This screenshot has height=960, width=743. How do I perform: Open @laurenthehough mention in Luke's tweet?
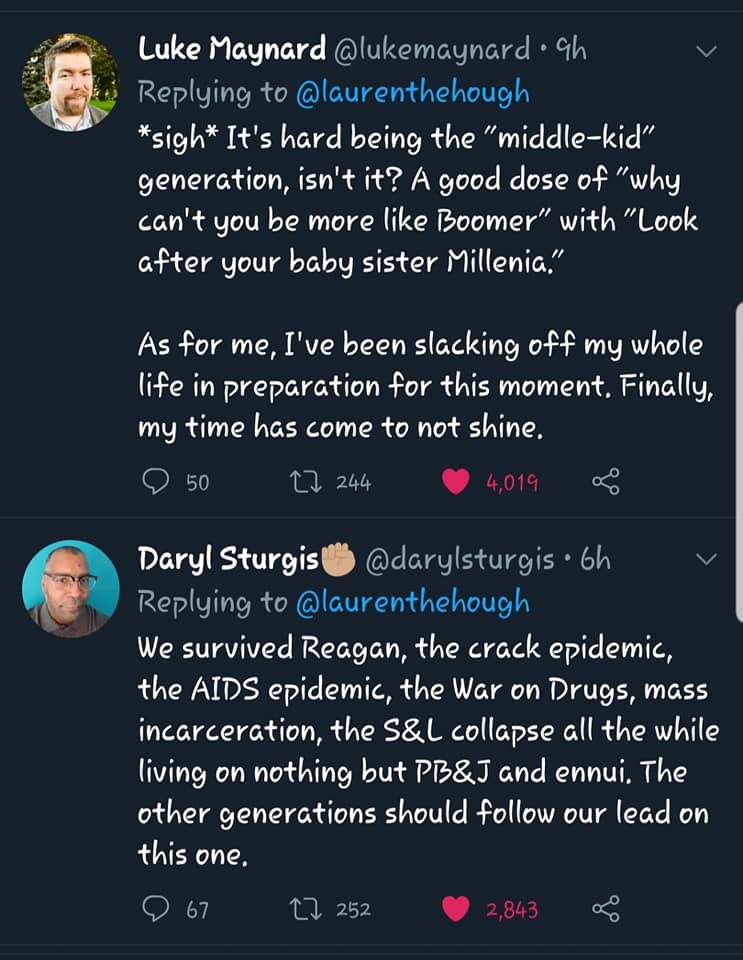412,92
